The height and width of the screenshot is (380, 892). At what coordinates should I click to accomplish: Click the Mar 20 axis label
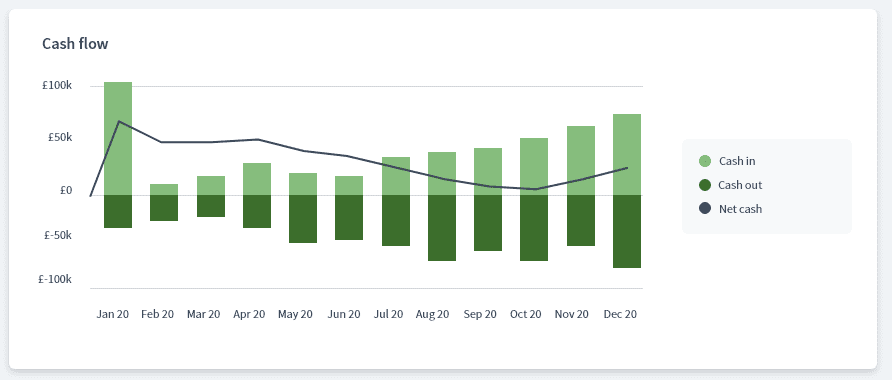(x=204, y=314)
